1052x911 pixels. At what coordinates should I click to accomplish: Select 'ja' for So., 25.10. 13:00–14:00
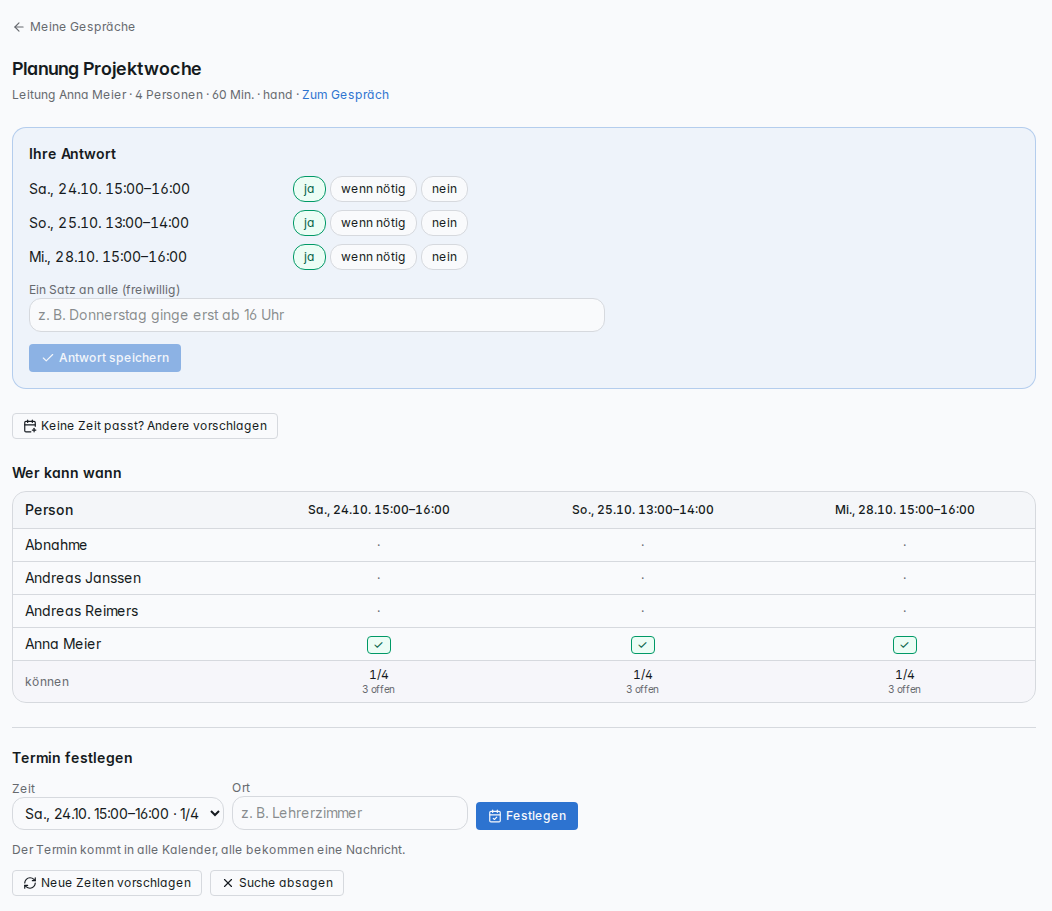point(309,223)
